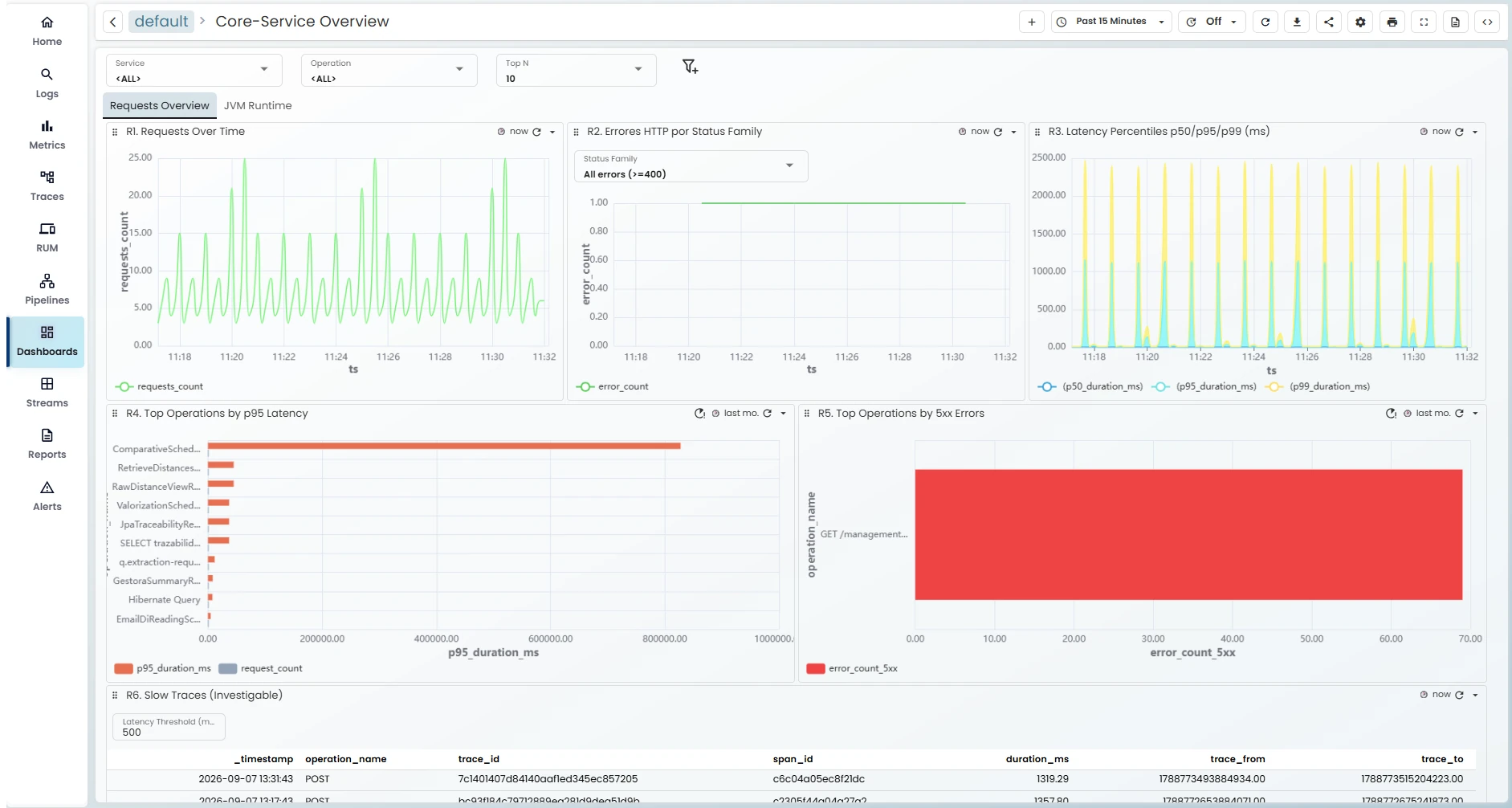
Task: Navigate to RUM in the sidebar
Action: point(47,237)
